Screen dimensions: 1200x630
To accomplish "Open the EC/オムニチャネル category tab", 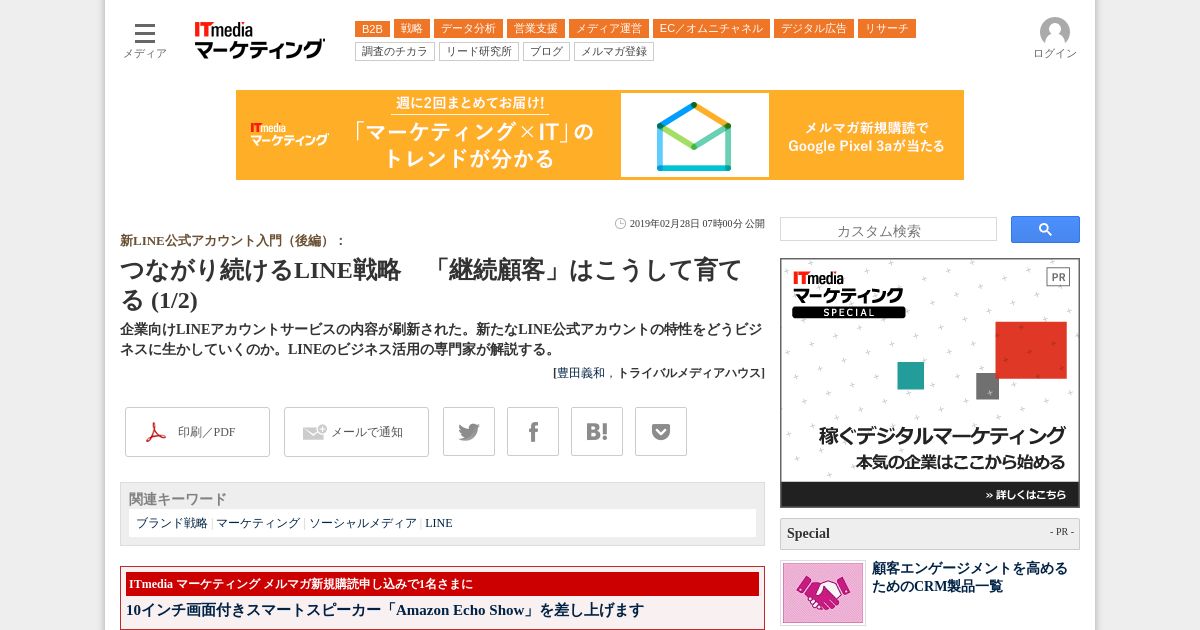I will point(712,29).
